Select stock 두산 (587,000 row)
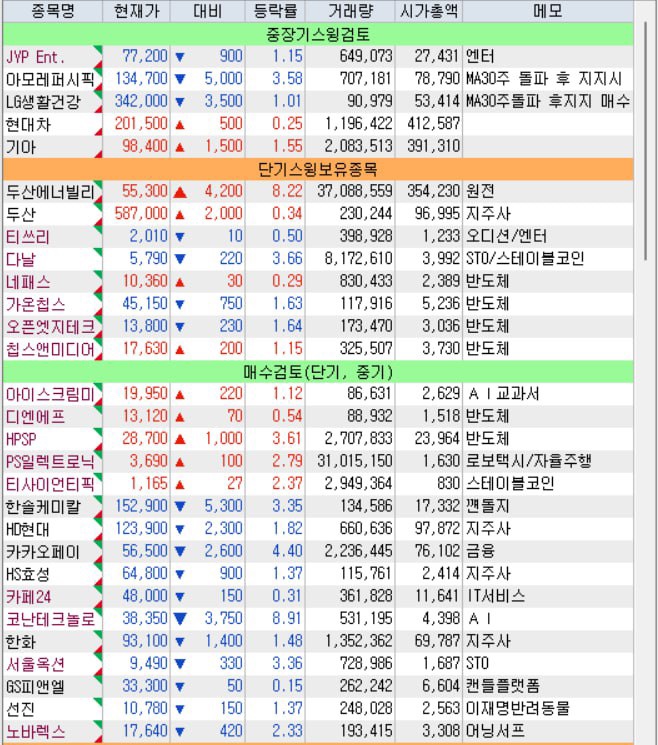The width and height of the screenshot is (658, 745). tap(52, 214)
